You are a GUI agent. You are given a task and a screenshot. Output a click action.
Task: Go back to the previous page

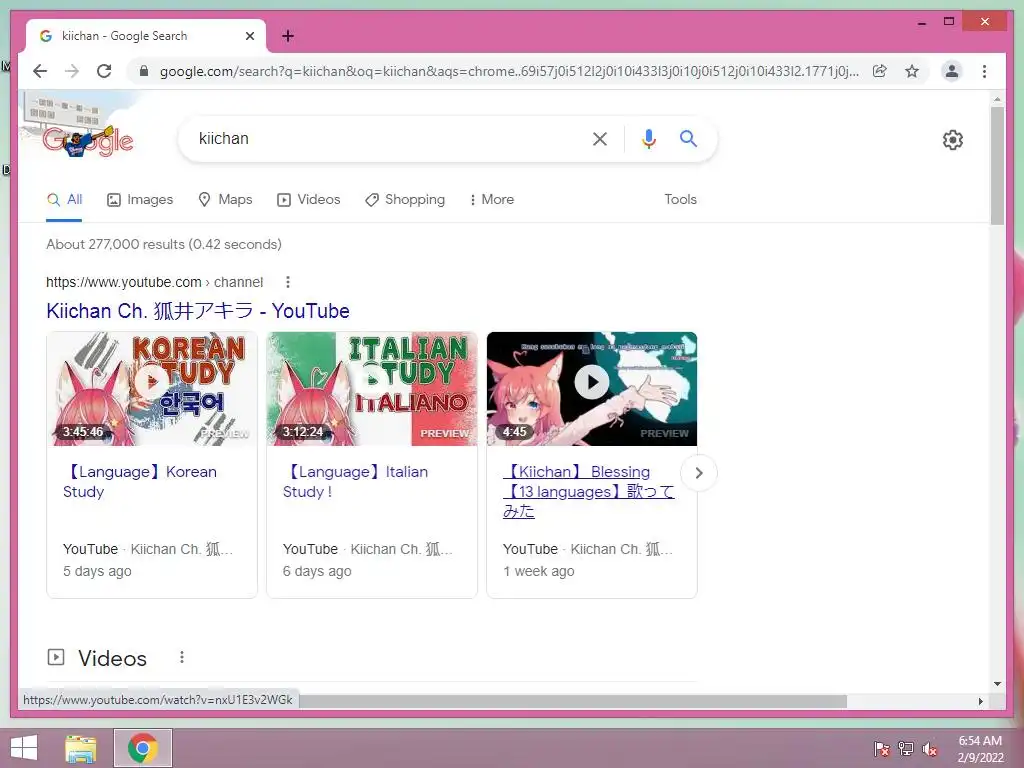click(40, 71)
